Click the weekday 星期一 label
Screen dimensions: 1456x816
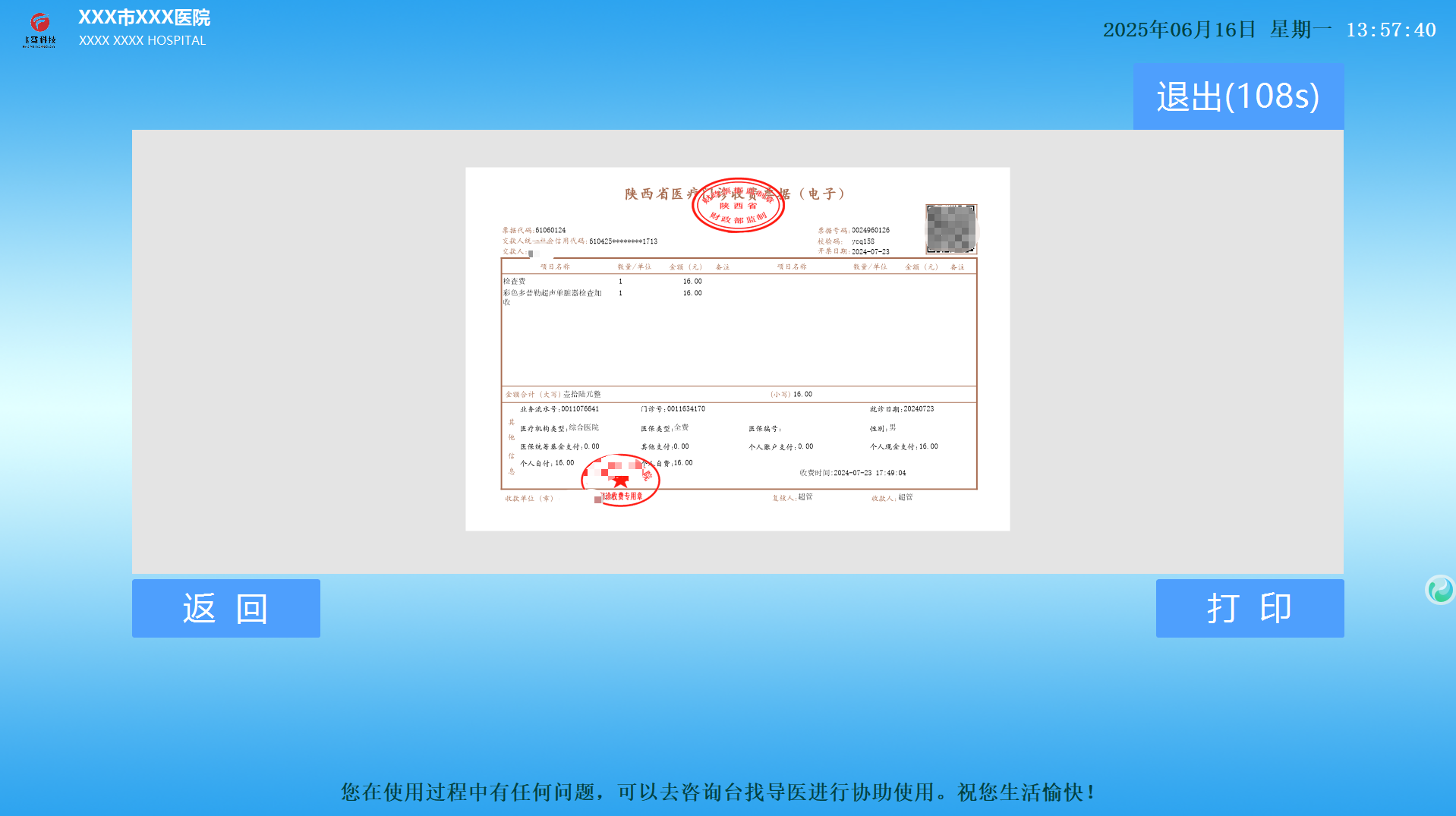coord(1301,30)
